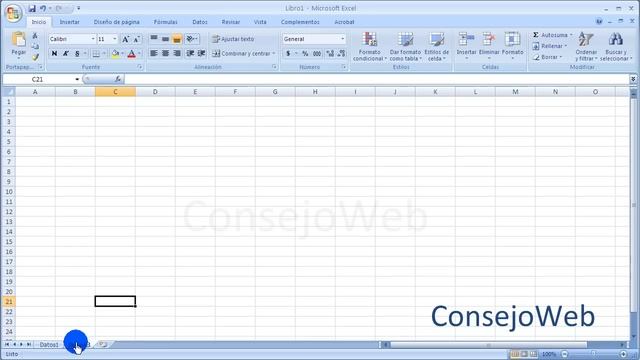Open the font size 11 dropdown
This screenshot has width=640, height=360.
point(115,39)
